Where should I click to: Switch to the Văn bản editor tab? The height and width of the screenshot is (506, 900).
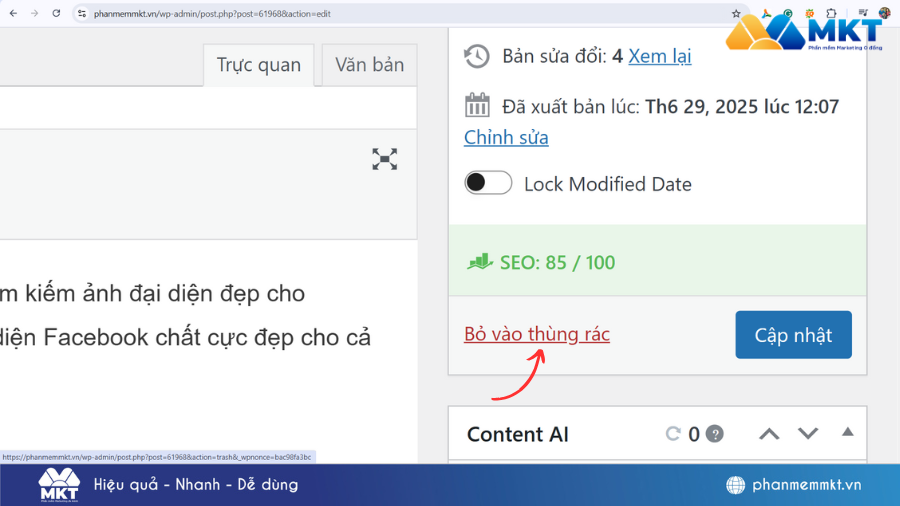(x=370, y=65)
